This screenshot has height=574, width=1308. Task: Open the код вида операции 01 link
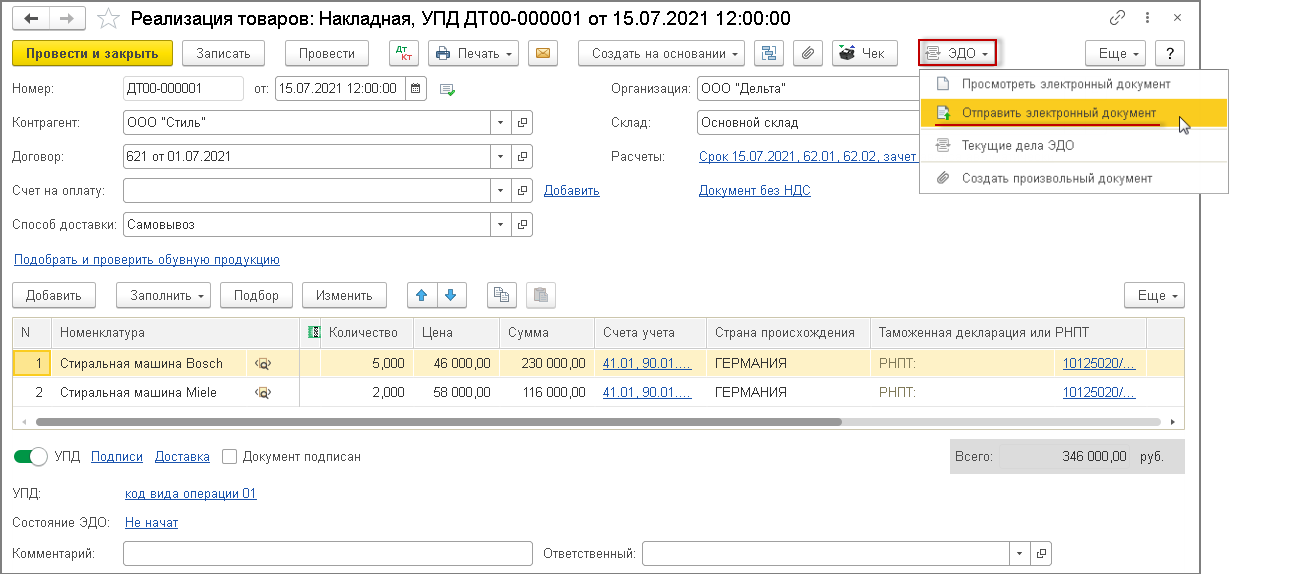[x=191, y=493]
